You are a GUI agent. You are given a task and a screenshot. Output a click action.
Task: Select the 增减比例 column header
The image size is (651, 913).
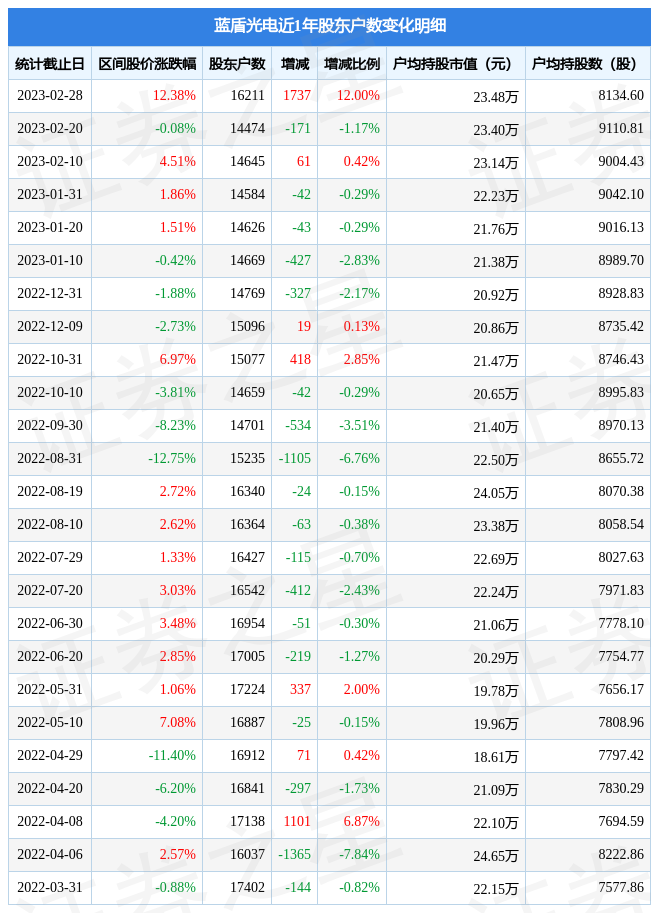(x=352, y=63)
